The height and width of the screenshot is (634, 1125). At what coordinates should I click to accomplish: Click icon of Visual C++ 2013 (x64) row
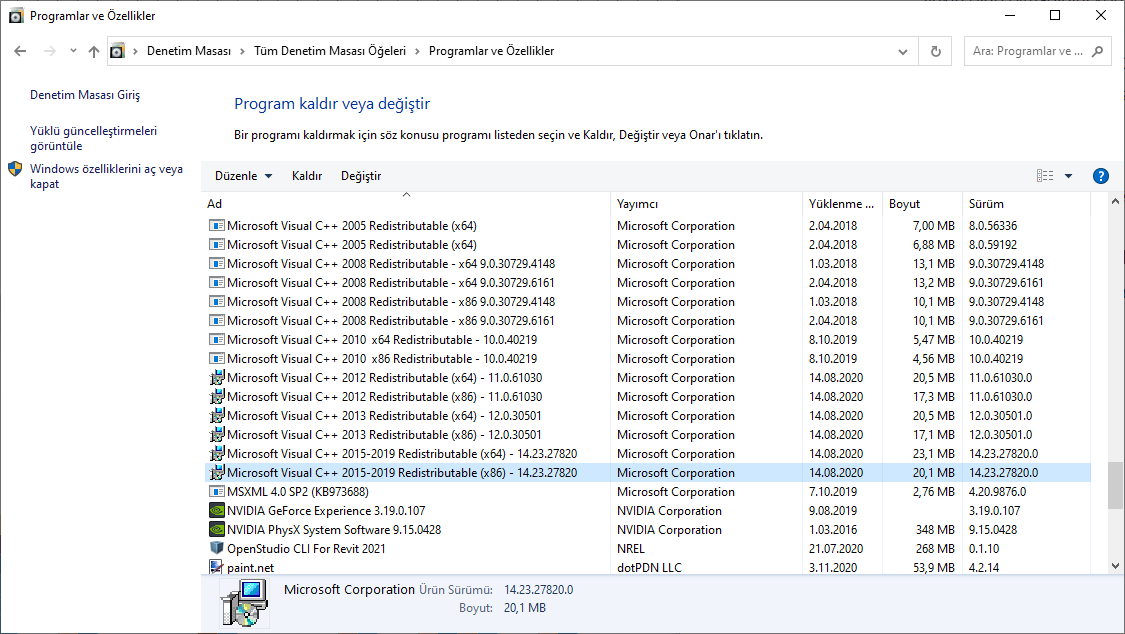(x=217, y=415)
